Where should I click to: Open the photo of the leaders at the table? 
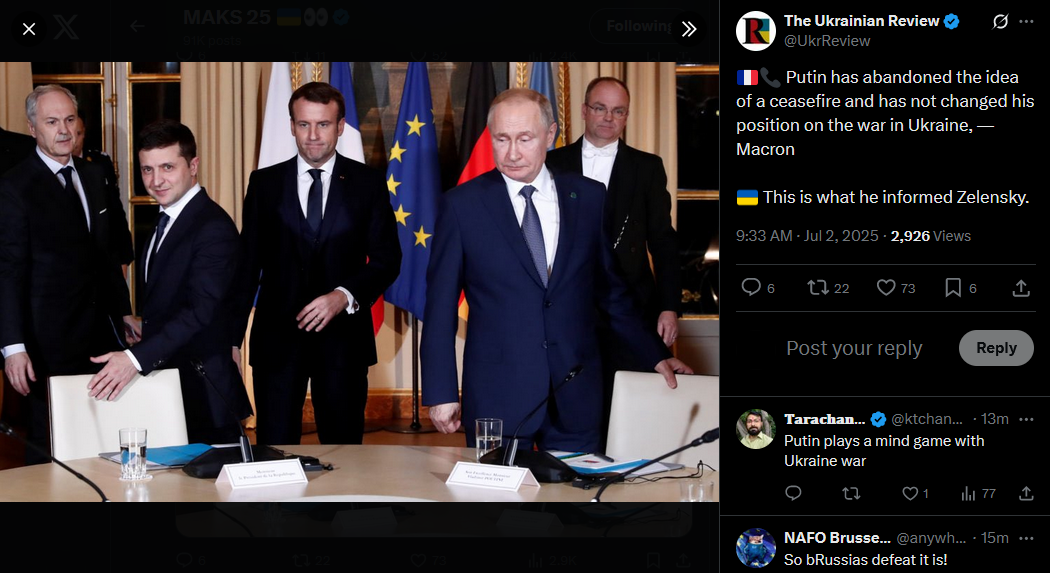[359, 282]
